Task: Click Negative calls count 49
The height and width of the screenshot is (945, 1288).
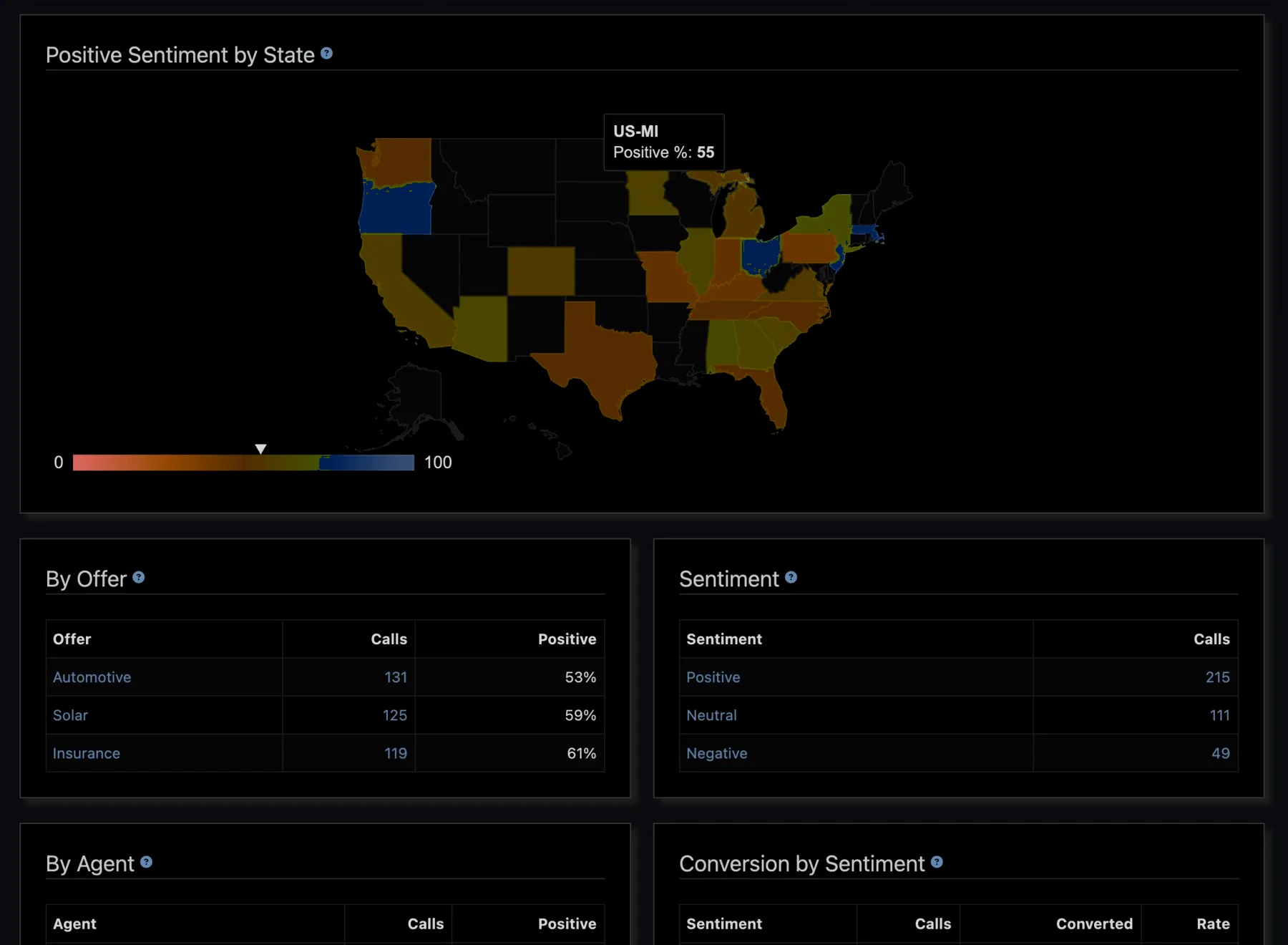Action: click(x=1221, y=753)
